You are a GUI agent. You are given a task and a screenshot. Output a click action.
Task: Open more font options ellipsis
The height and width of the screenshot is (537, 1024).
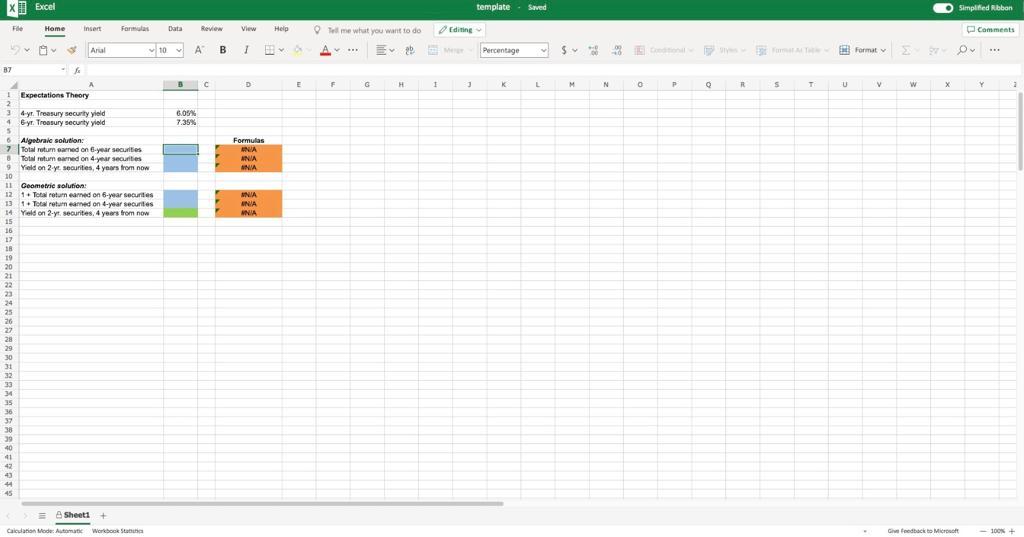click(353, 50)
